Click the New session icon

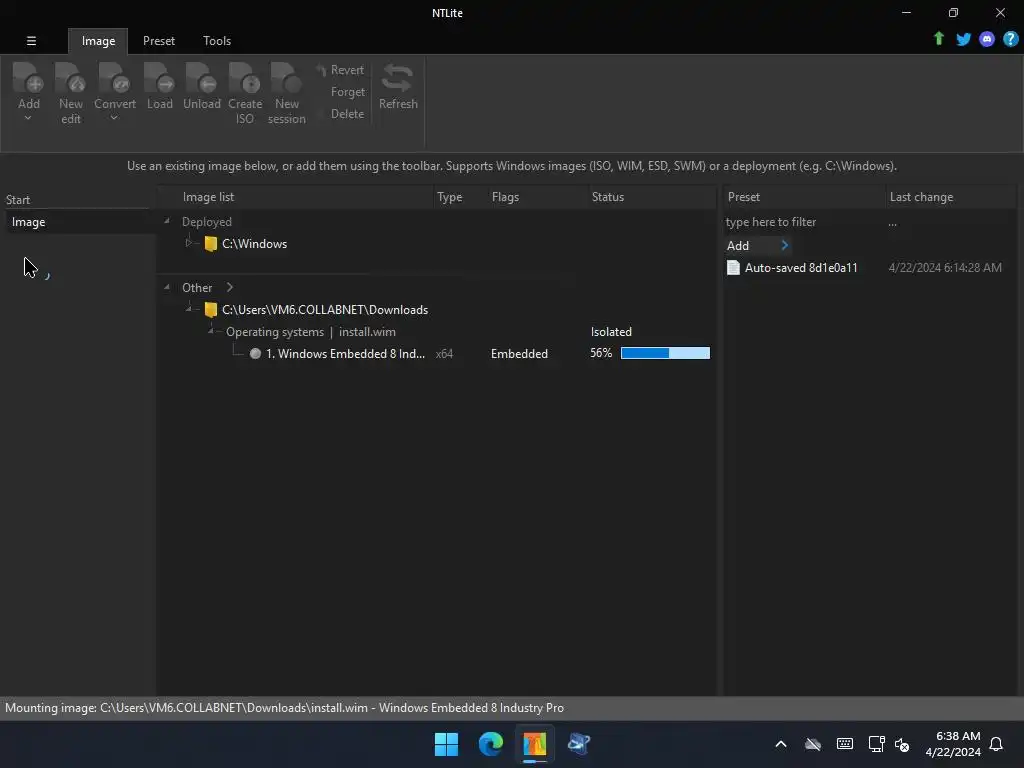pyautogui.click(x=286, y=78)
